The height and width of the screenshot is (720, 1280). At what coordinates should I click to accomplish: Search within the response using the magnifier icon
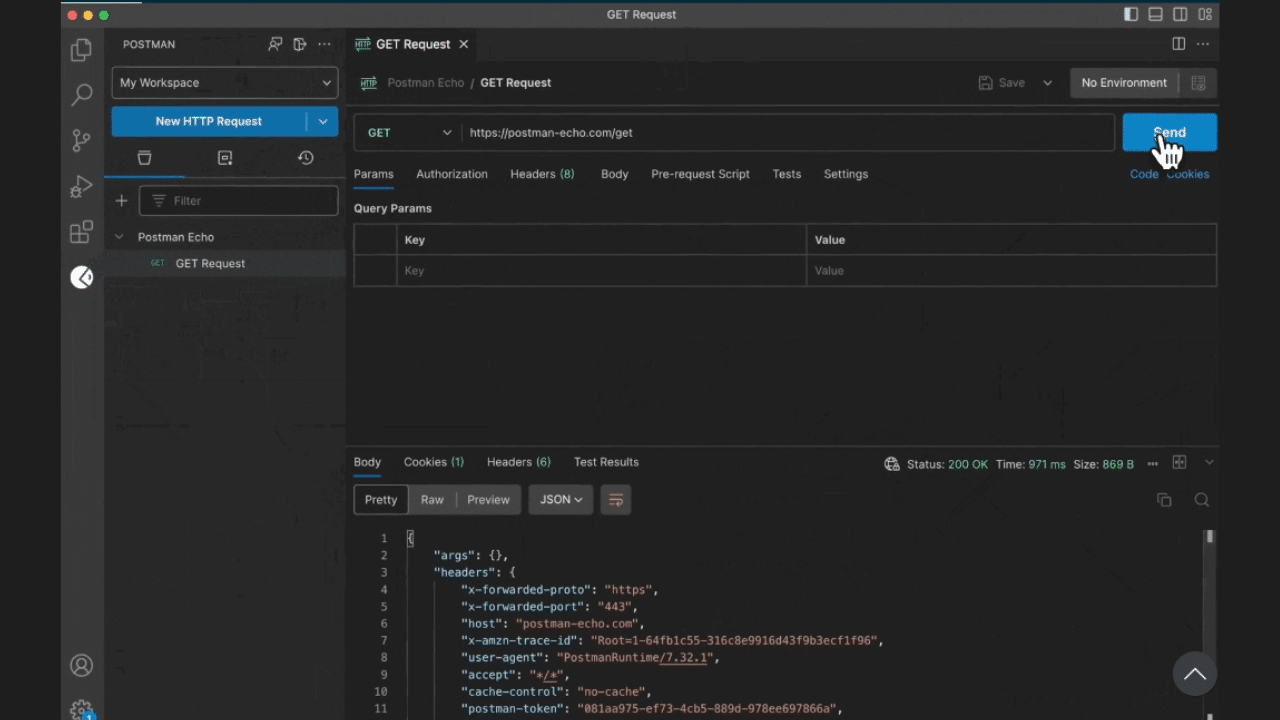point(1201,499)
